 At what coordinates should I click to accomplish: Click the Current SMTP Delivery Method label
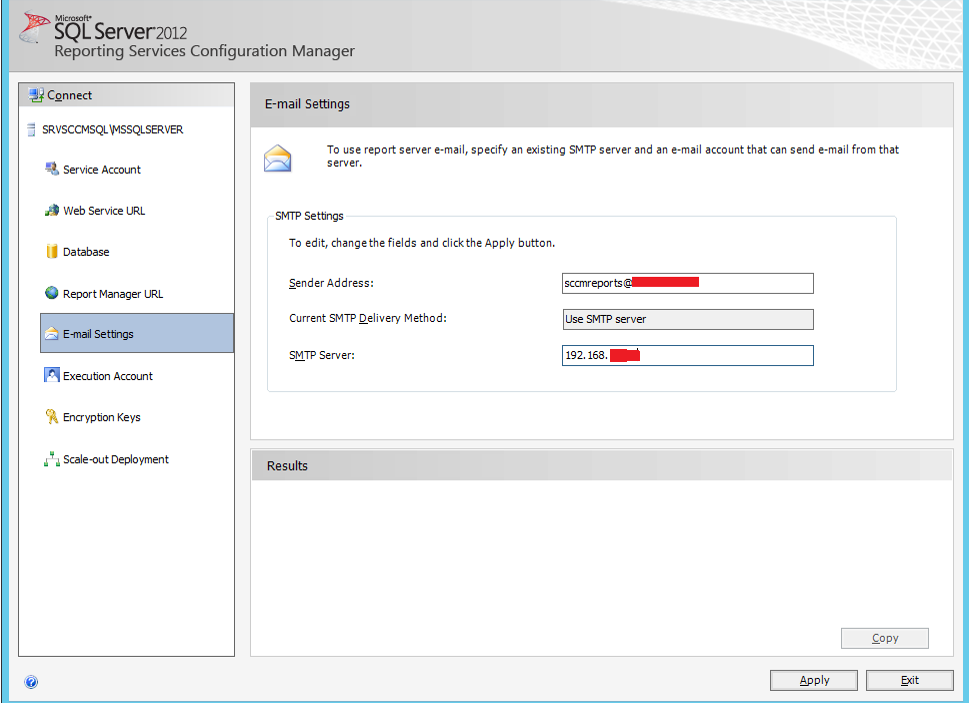(368, 318)
